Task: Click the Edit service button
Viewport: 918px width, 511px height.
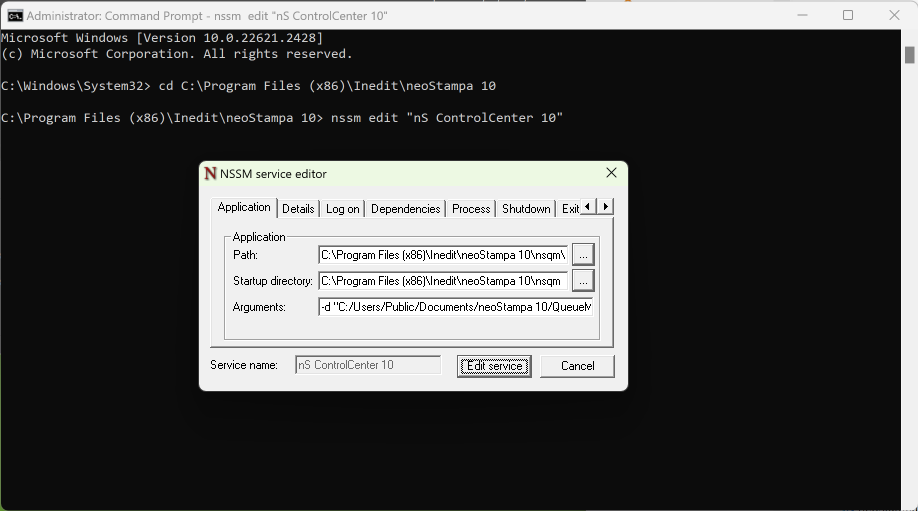Action: 494,366
